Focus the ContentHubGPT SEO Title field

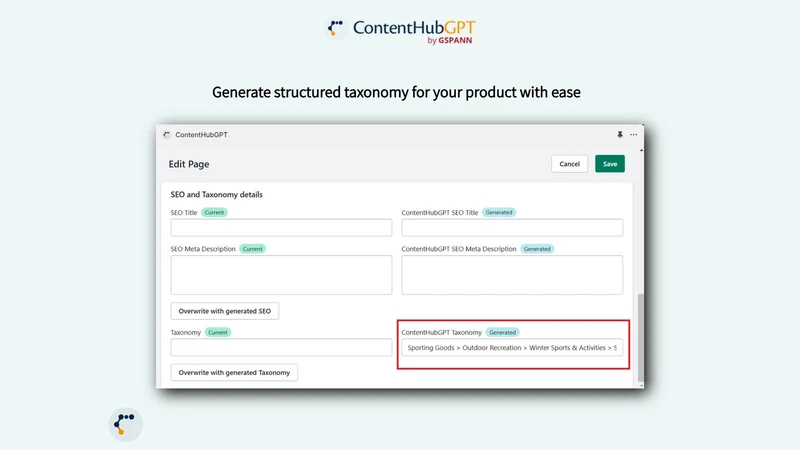click(512, 228)
